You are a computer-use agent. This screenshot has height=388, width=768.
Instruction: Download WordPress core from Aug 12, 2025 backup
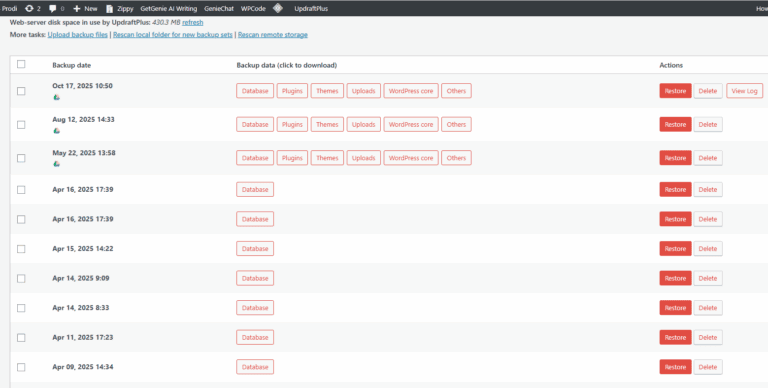pyautogui.click(x=411, y=124)
